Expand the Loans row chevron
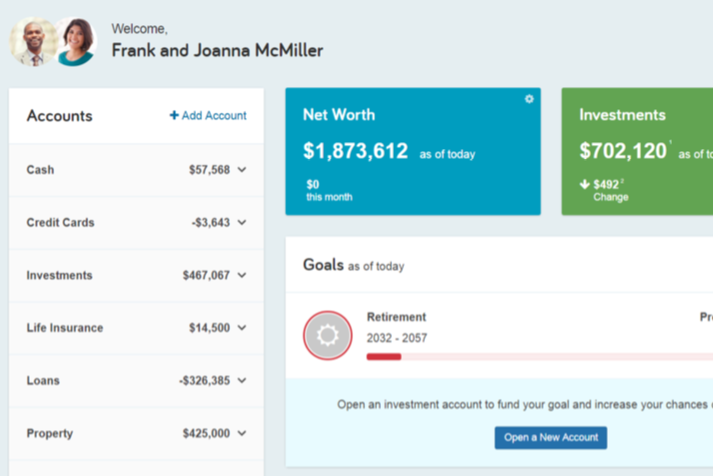The width and height of the screenshot is (713, 476). (x=242, y=381)
